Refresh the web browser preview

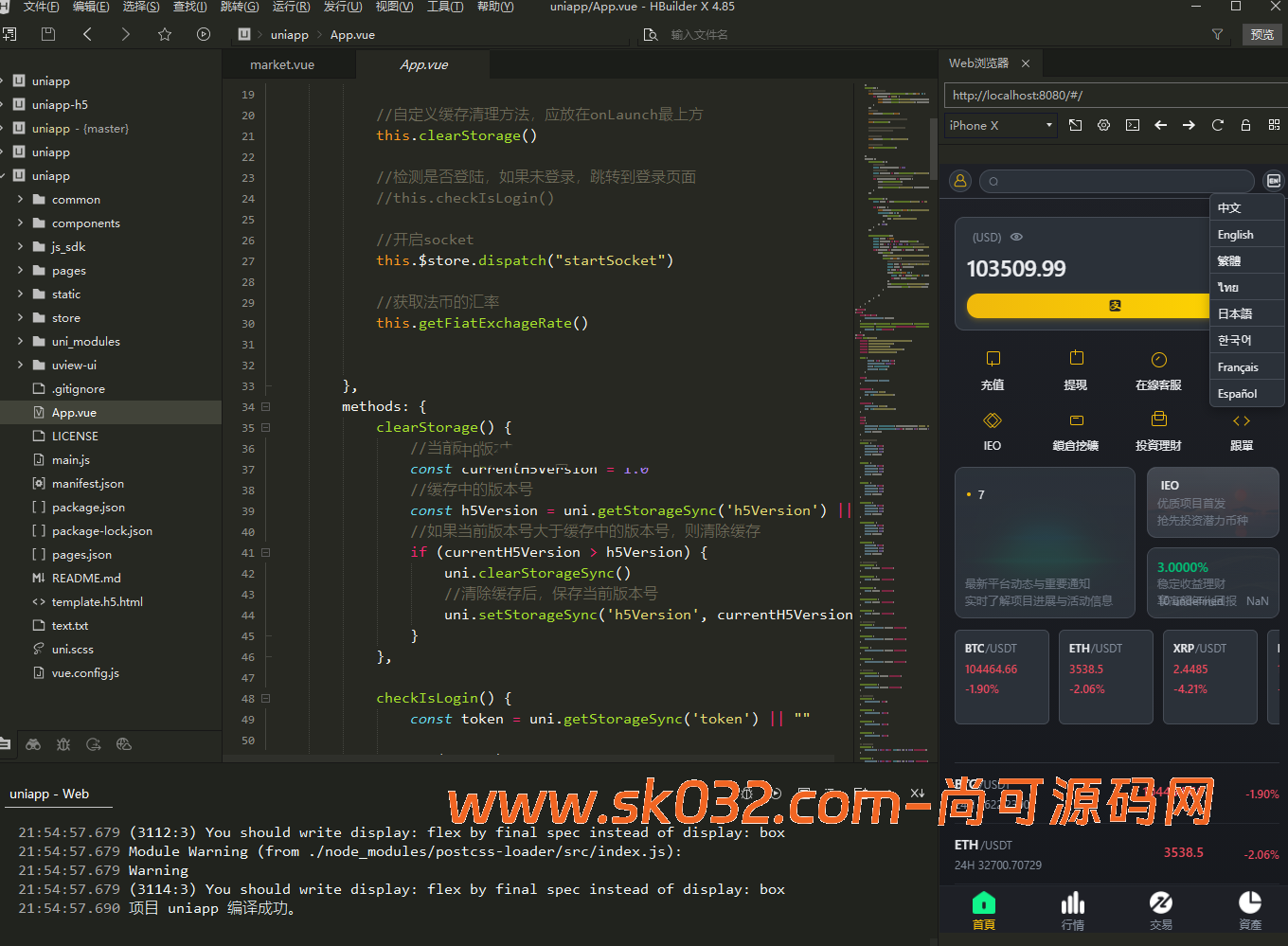[x=1218, y=125]
